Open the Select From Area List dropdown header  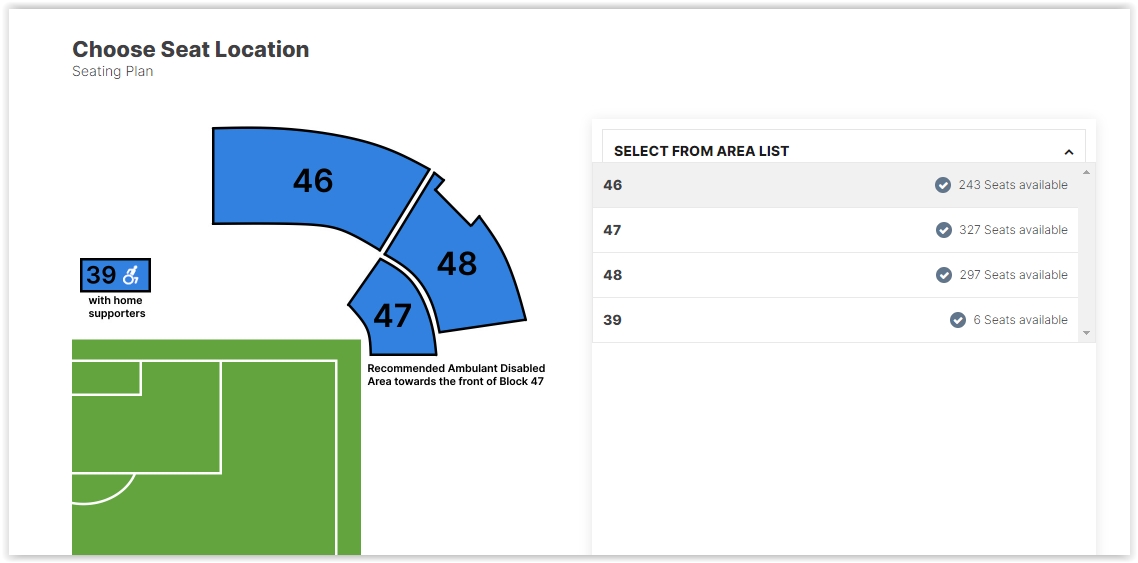click(843, 151)
